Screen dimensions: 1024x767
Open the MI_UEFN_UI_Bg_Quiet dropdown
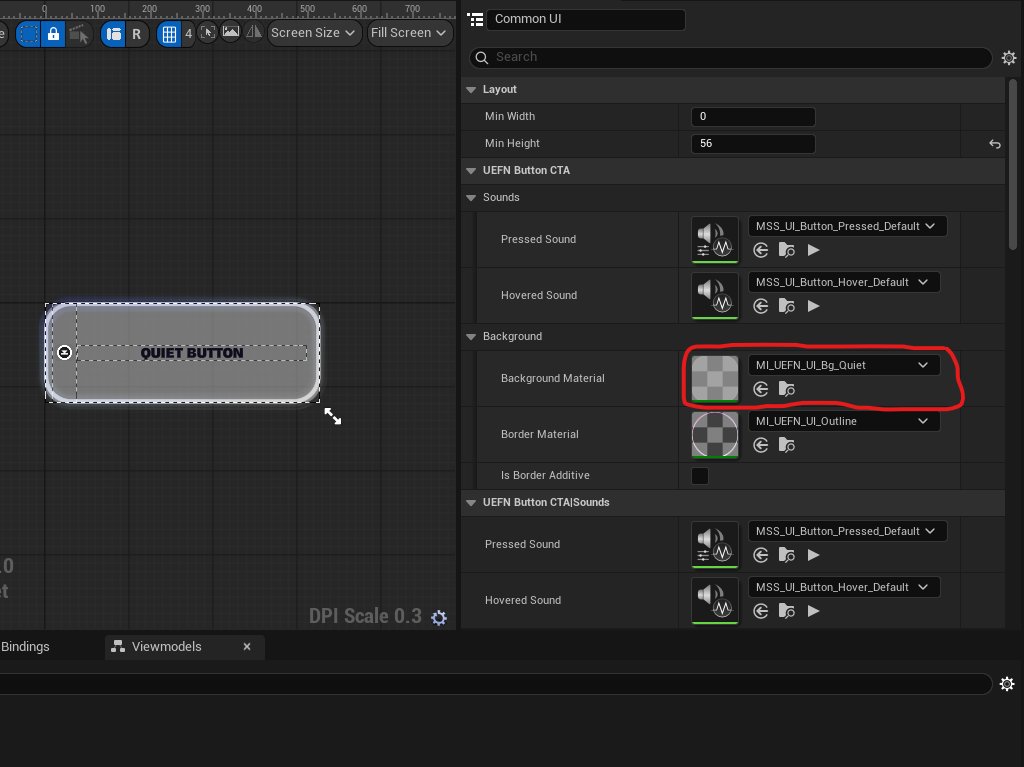click(x=844, y=365)
